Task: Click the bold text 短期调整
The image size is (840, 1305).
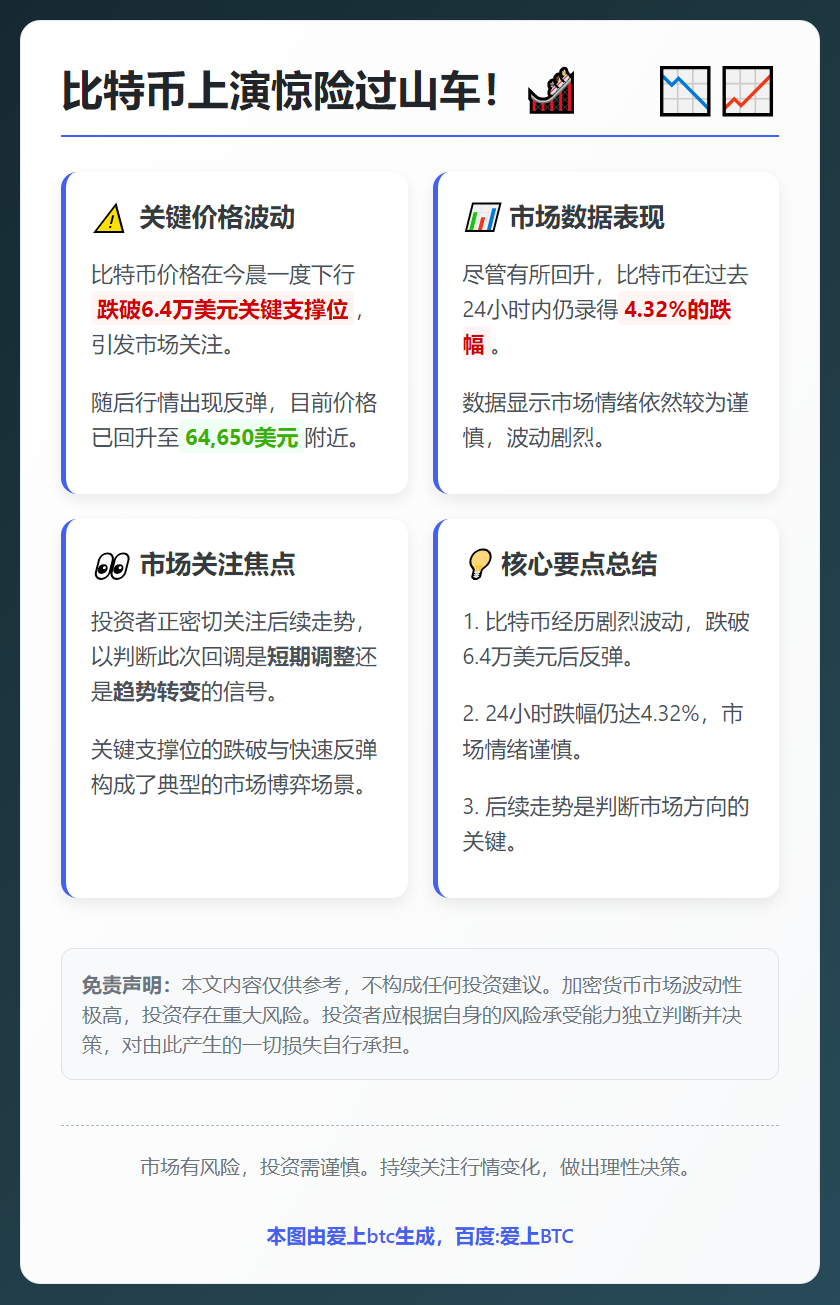Action: tap(311, 657)
